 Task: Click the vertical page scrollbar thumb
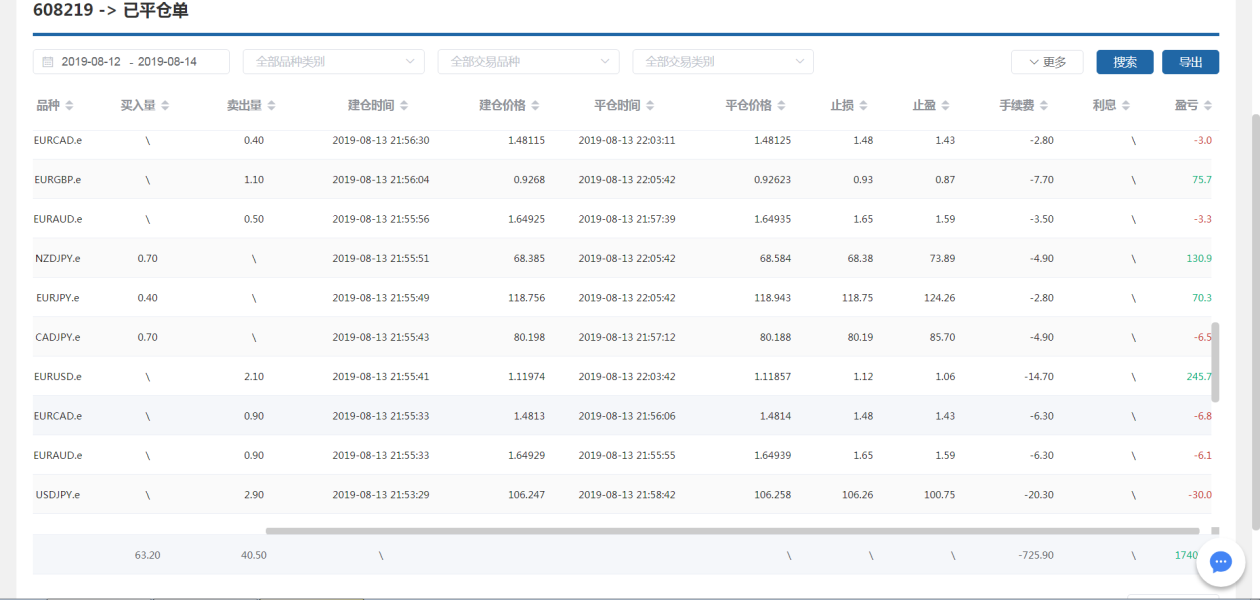click(1216, 362)
